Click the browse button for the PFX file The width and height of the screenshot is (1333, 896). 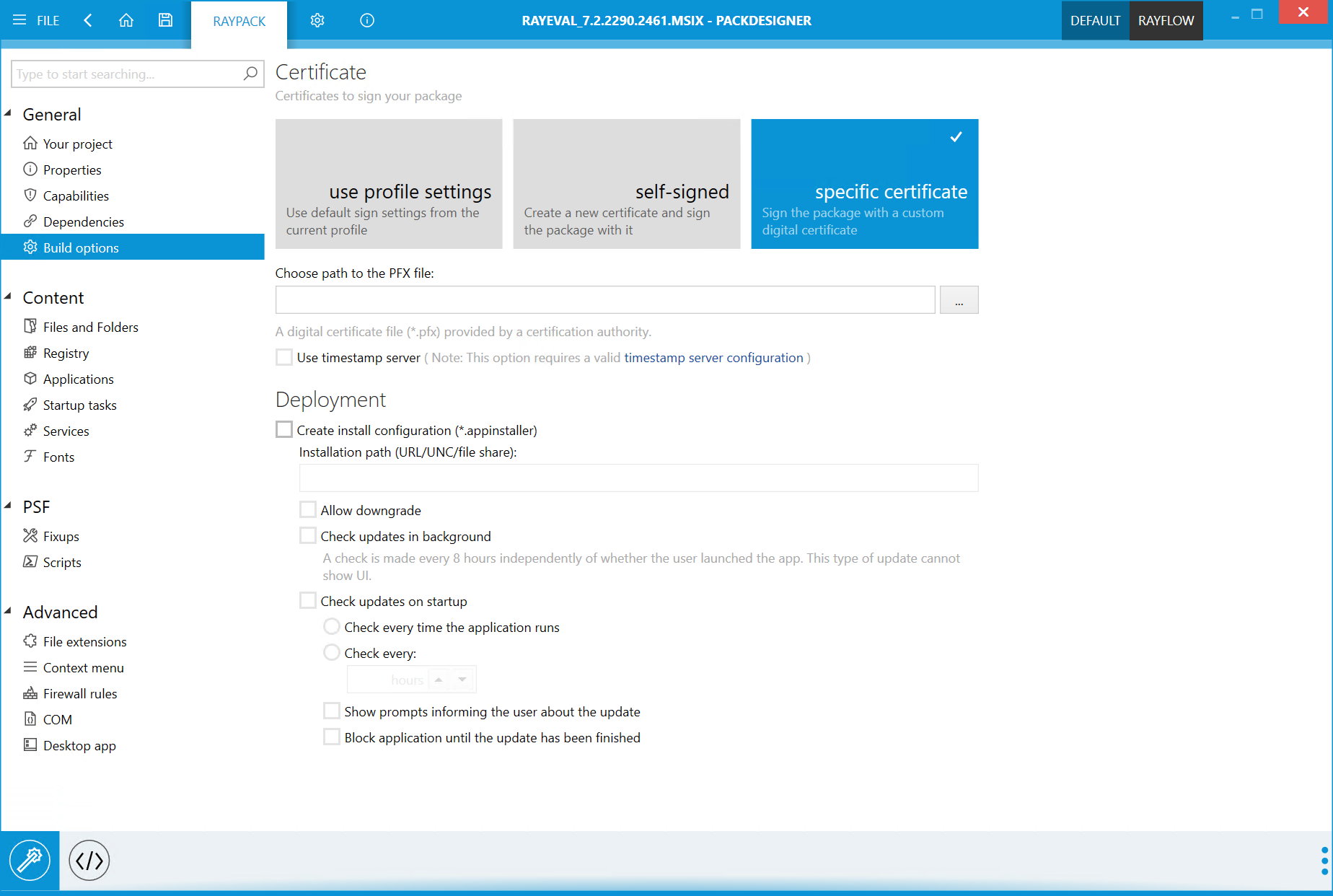coord(959,299)
